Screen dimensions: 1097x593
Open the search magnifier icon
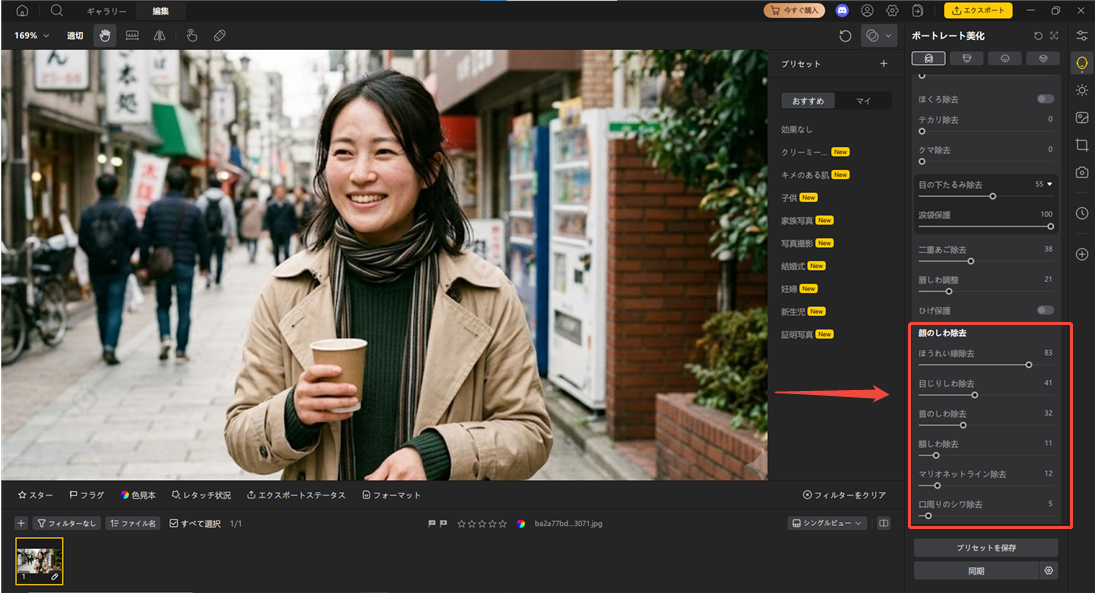click(x=57, y=10)
